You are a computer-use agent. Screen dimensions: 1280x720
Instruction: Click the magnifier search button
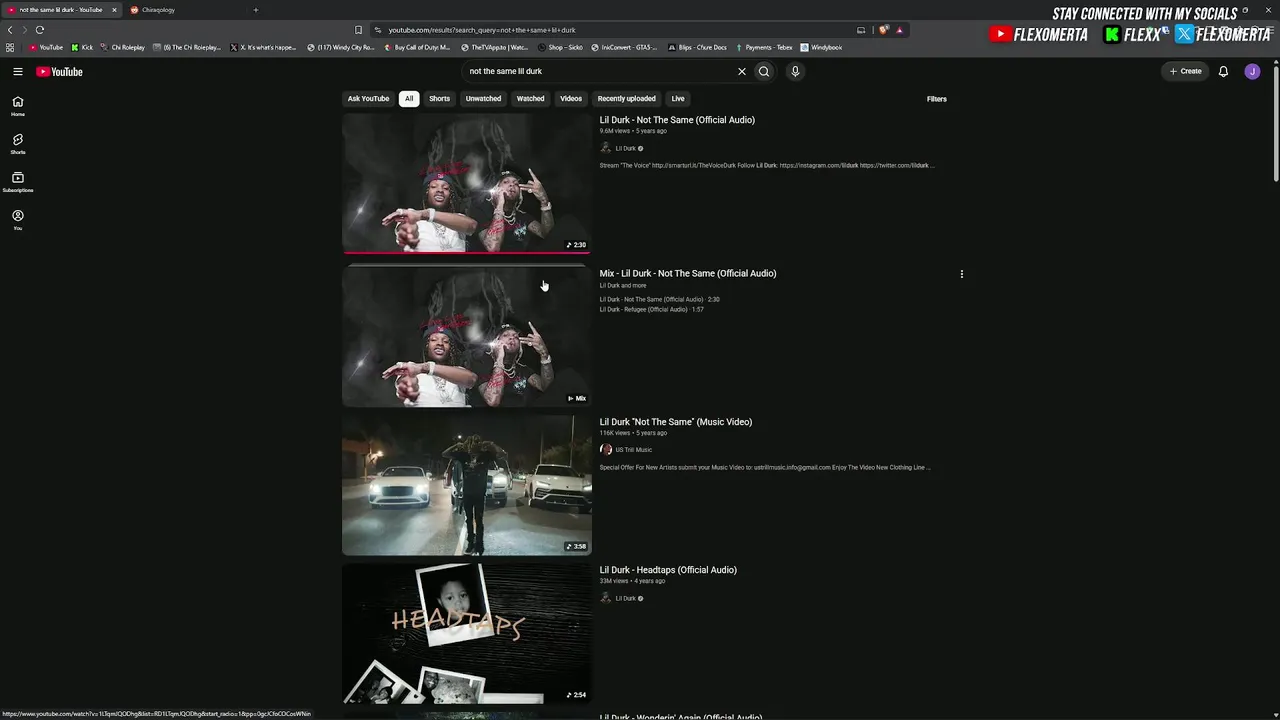click(x=764, y=71)
